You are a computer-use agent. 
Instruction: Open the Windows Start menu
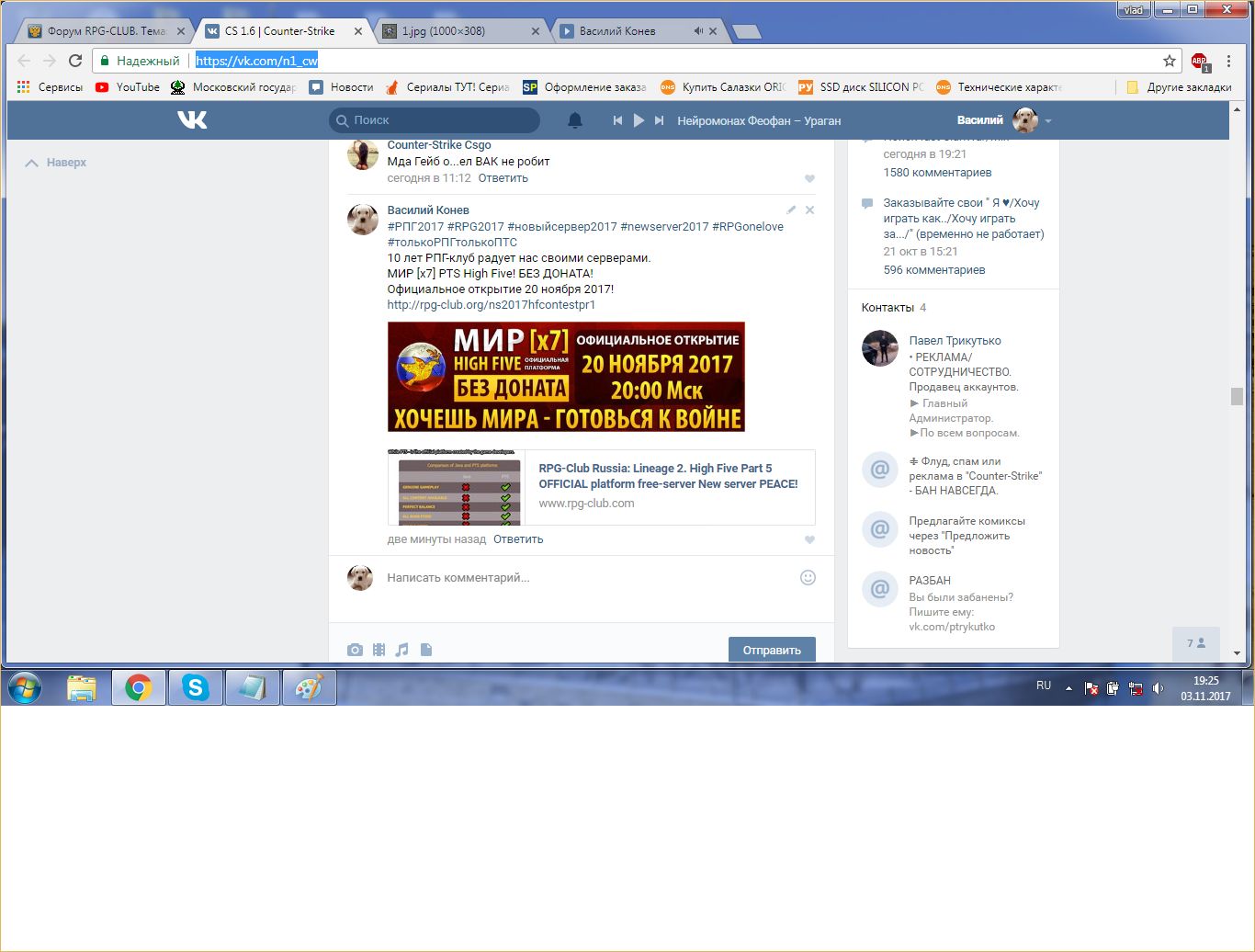click(x=25, y=687)
